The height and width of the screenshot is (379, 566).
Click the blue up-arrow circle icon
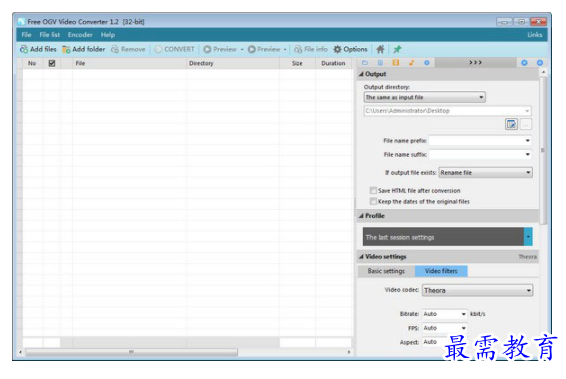click(x=540, y=63)
